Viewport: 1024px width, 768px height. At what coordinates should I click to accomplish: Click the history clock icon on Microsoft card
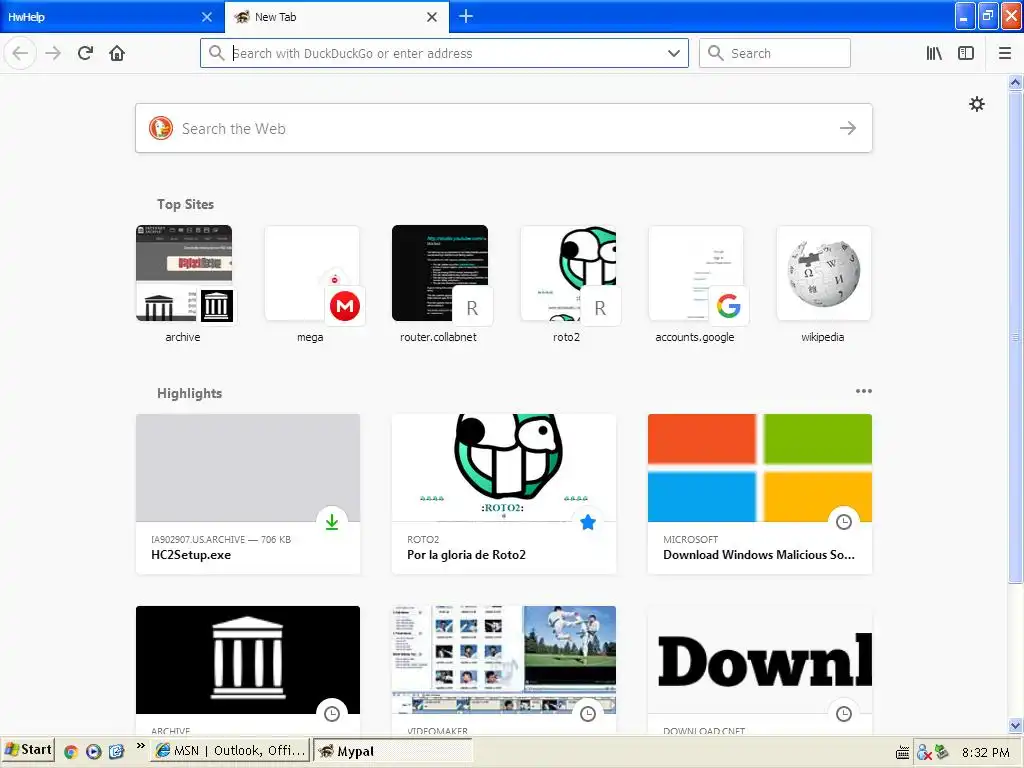click(844, 522)
